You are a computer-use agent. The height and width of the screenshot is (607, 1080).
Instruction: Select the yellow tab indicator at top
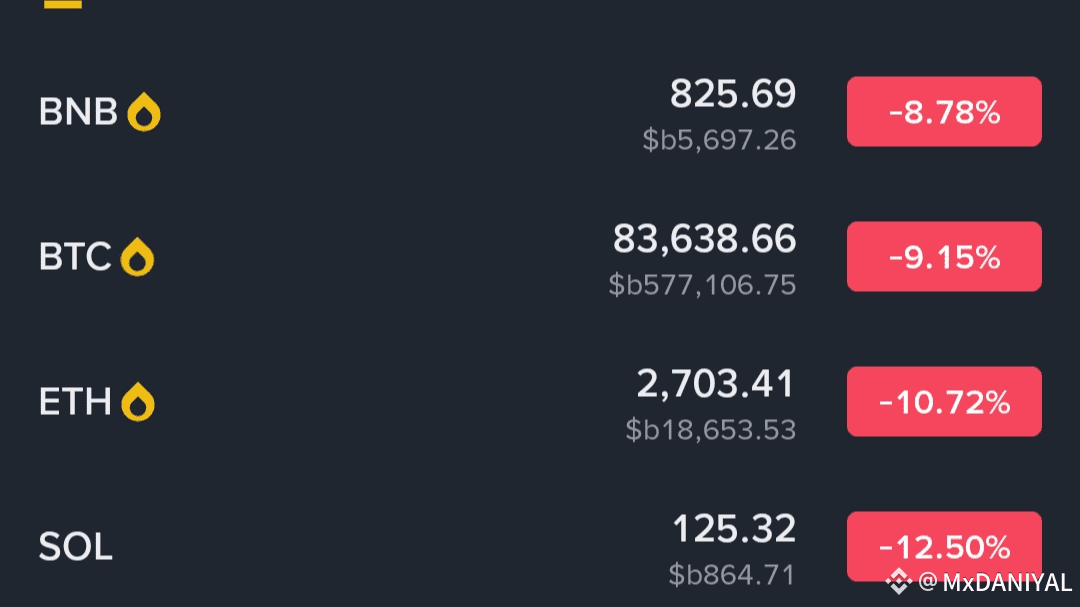click(x=63, y=3)
